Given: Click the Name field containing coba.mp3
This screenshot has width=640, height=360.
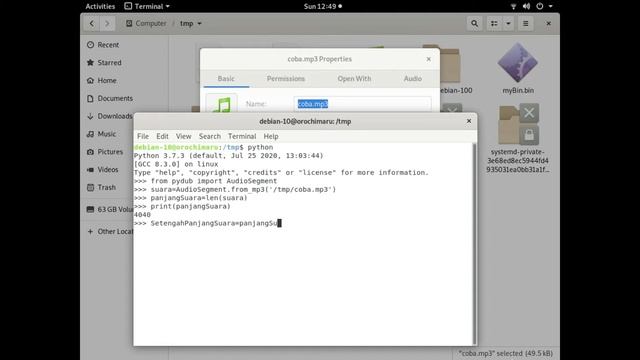Looking at the screenshot, I should pyautogui.click(x=362, y=104).
